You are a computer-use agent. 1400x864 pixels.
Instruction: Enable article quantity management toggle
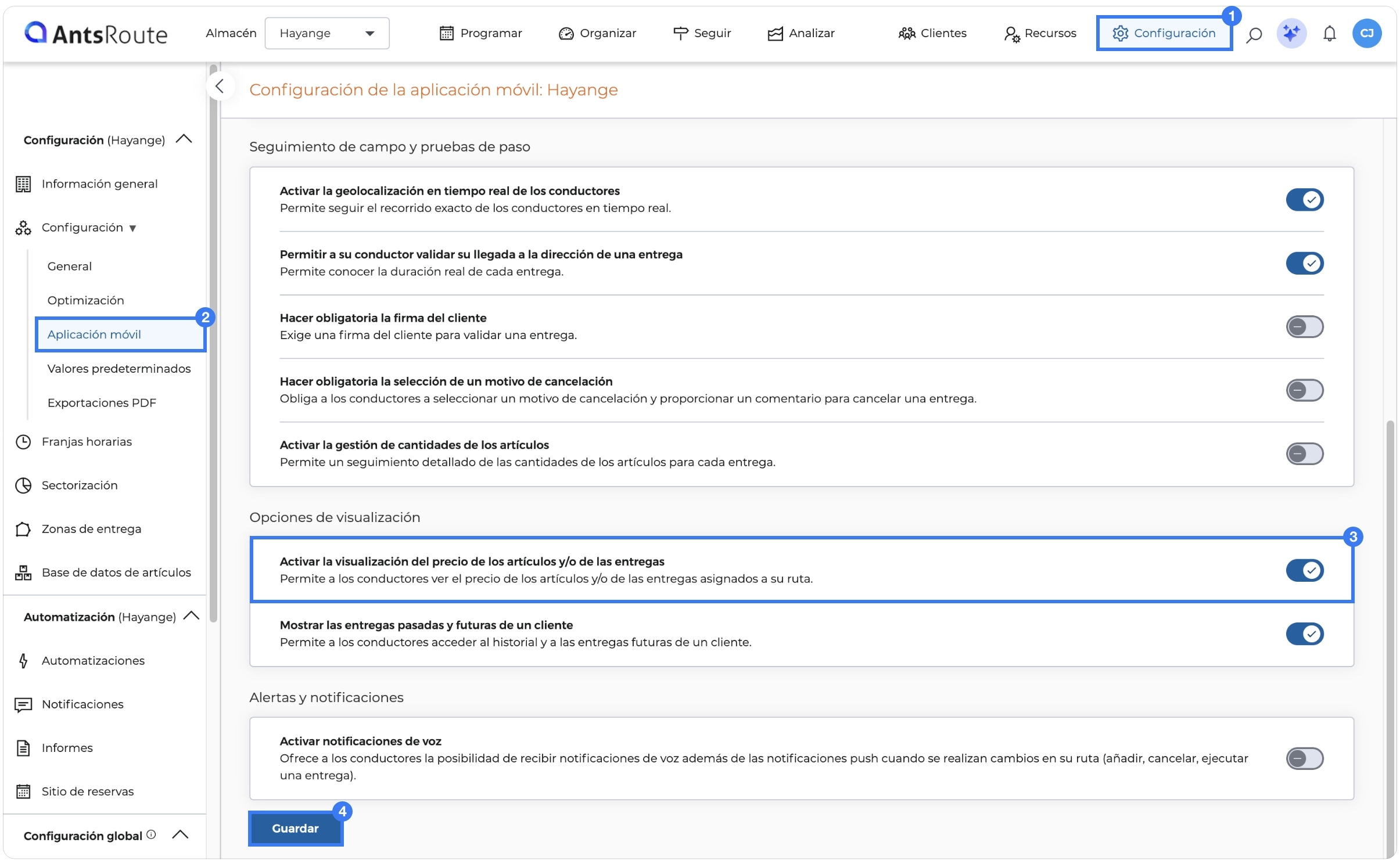(1304, 453)
